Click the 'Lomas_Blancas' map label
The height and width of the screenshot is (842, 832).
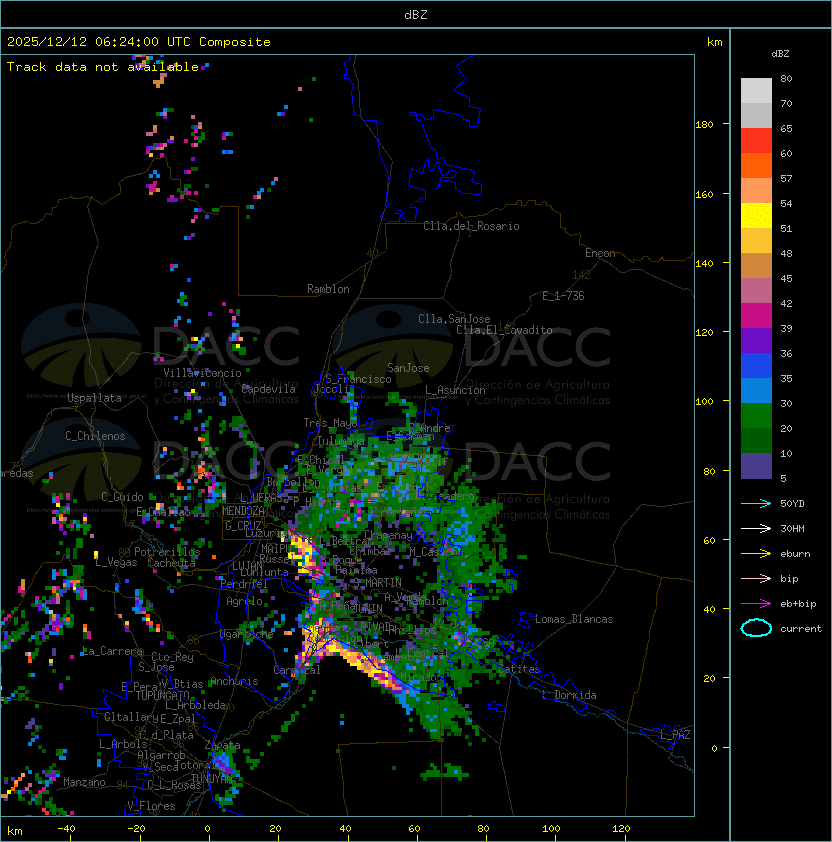(574, 619)
